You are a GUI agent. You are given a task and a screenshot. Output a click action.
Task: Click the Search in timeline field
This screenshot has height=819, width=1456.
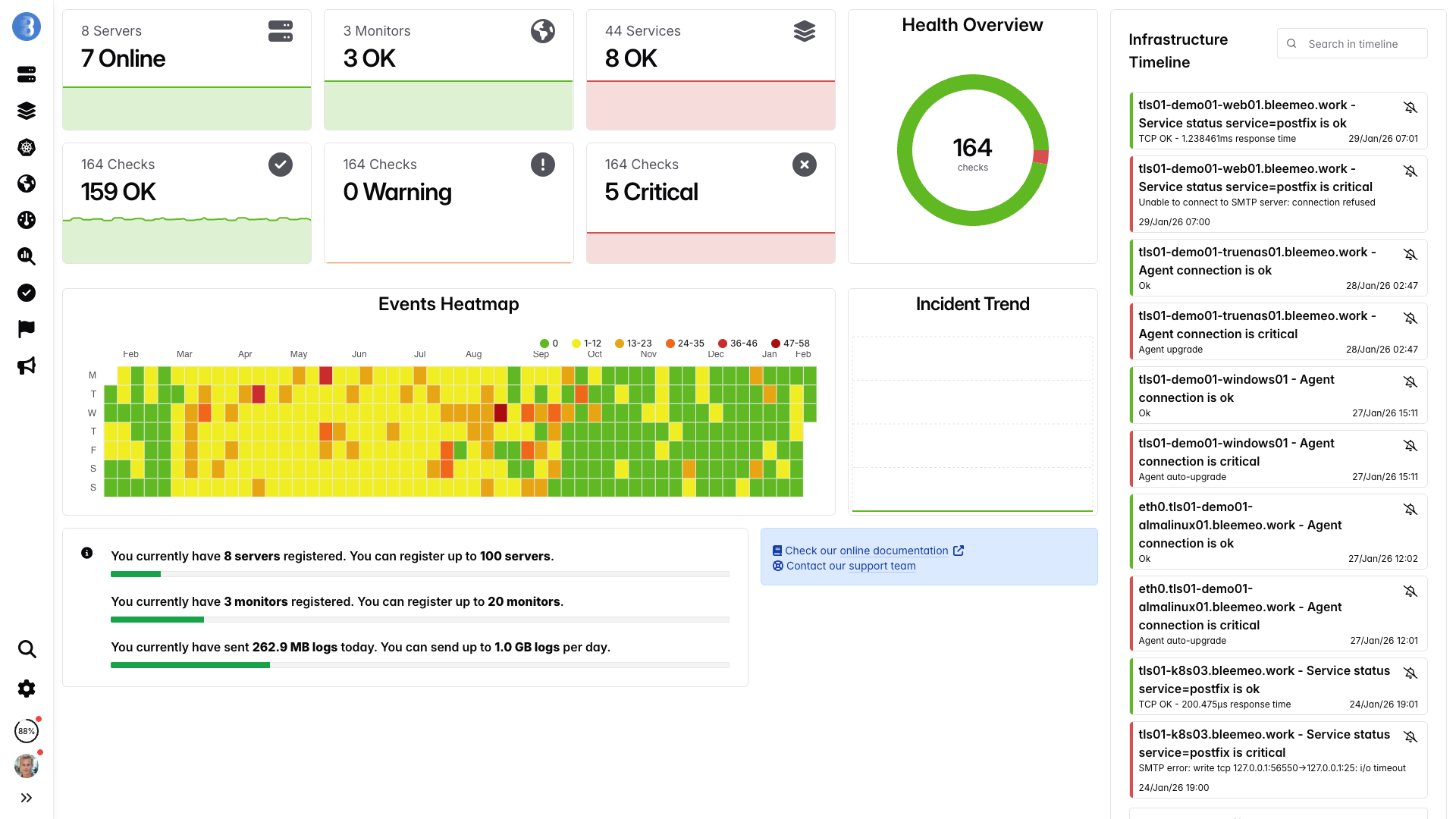coord(1352,43)
